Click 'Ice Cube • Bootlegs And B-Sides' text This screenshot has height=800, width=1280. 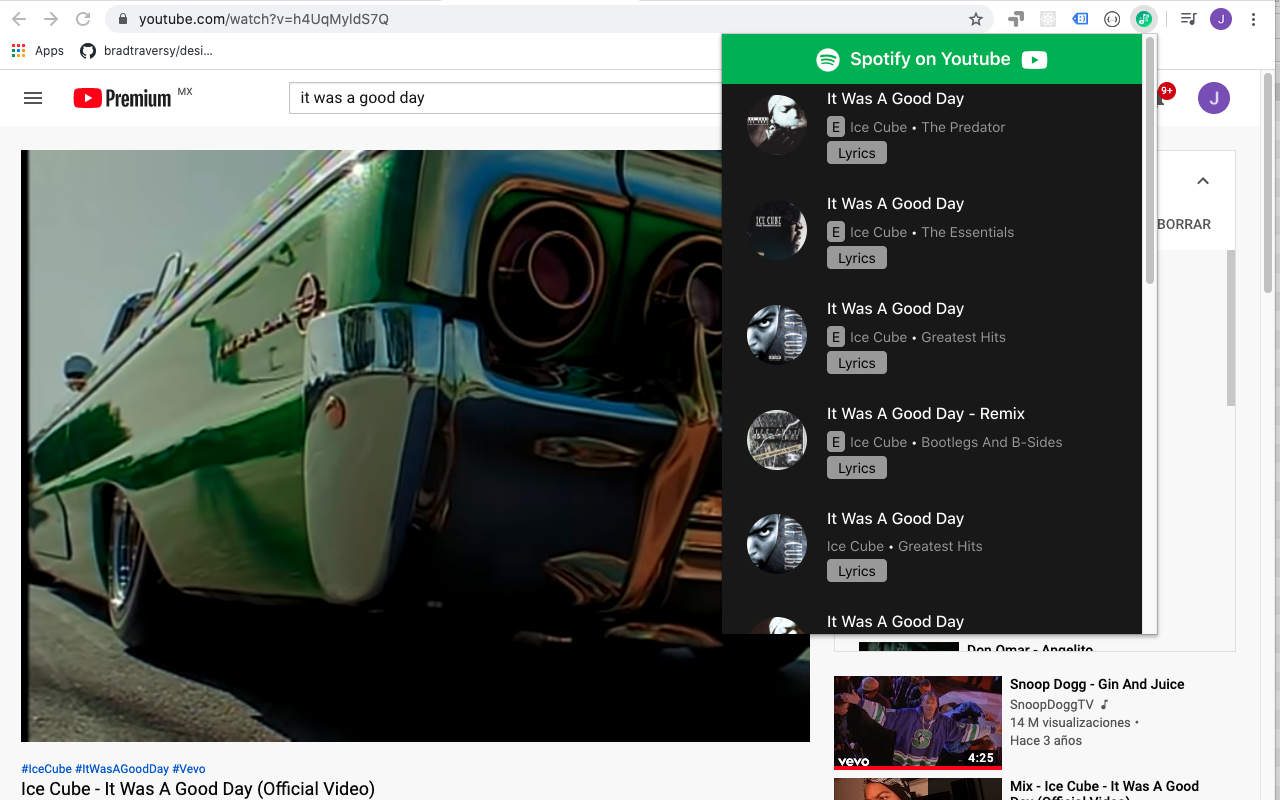click(x=956, y=442)
